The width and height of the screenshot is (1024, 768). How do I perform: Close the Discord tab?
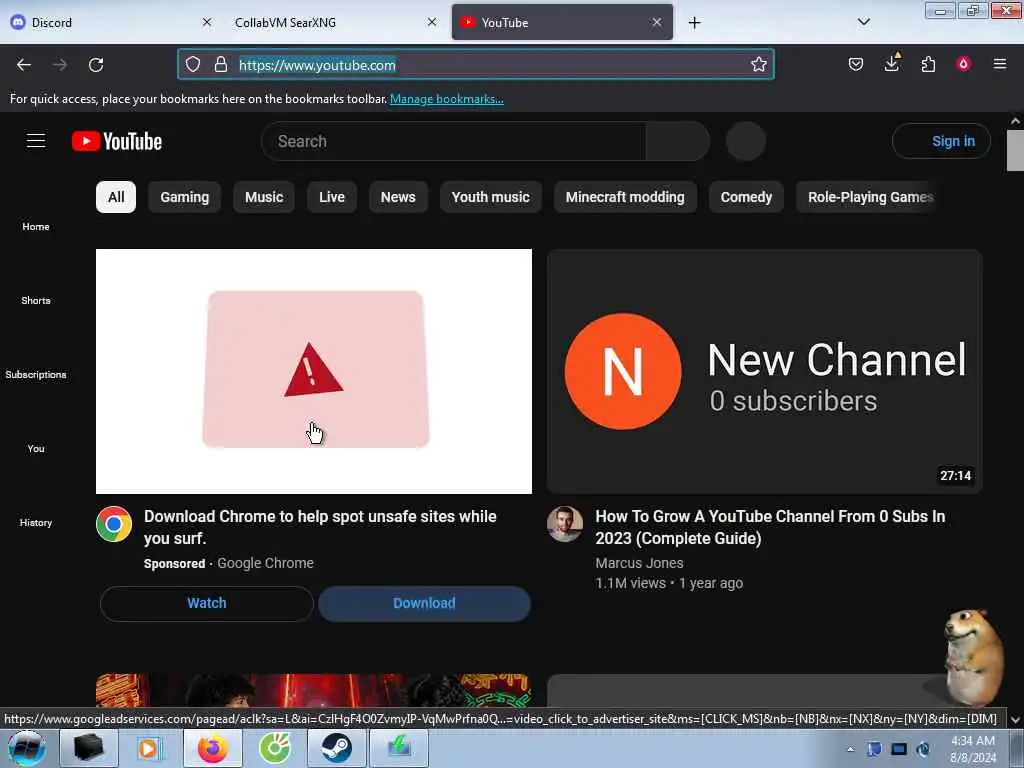click(207, 22)
